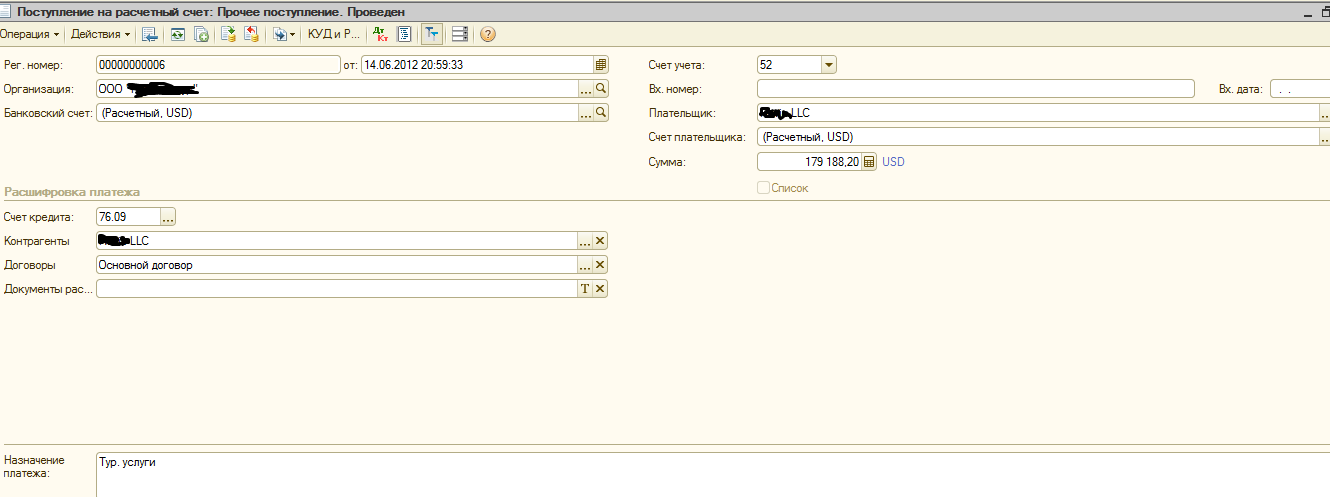
Task: Click the copy document with plus icon
Action: click(x=201, y=34)
